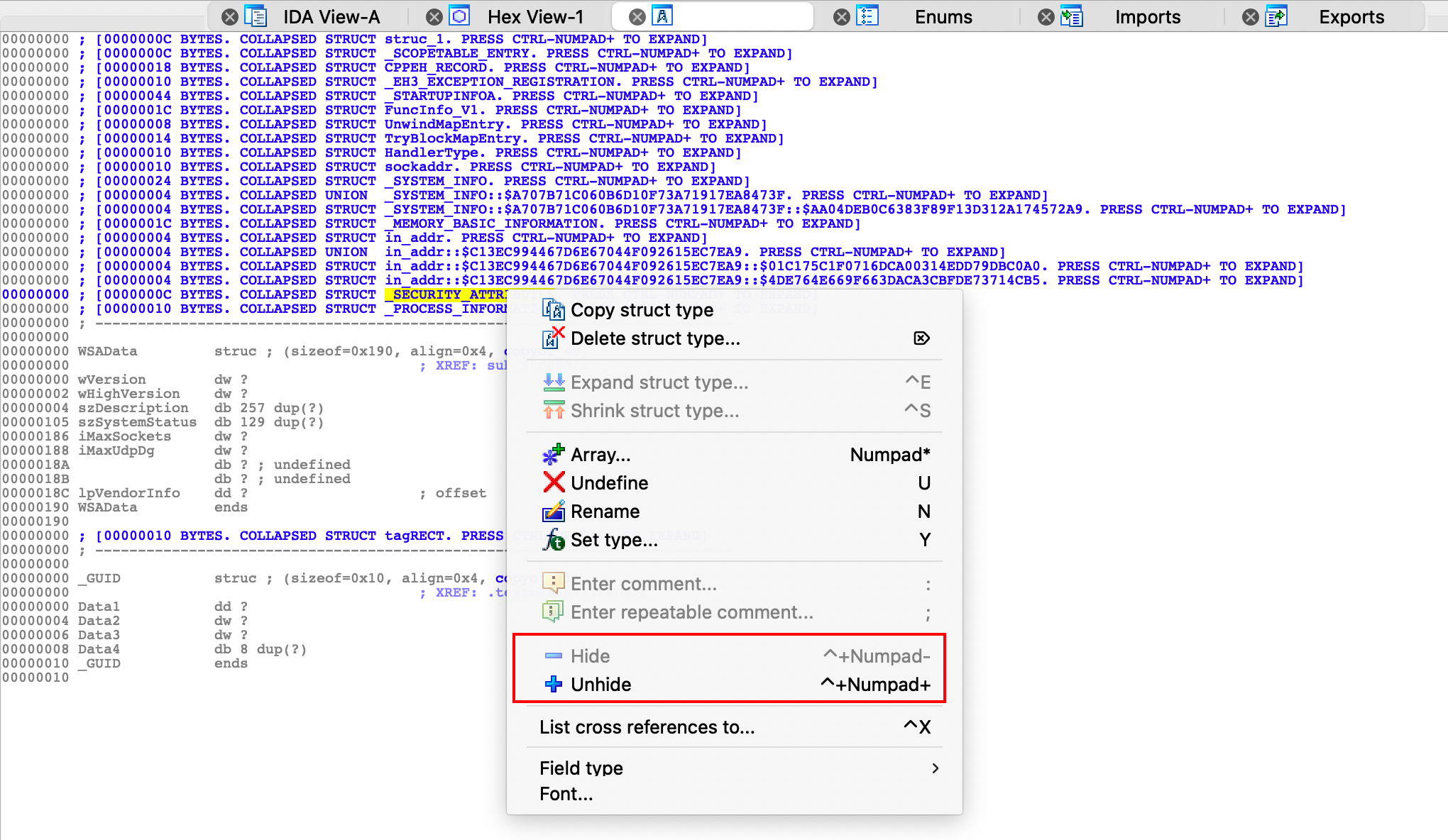Close the Exports tab

click(x=1251, y=17)
